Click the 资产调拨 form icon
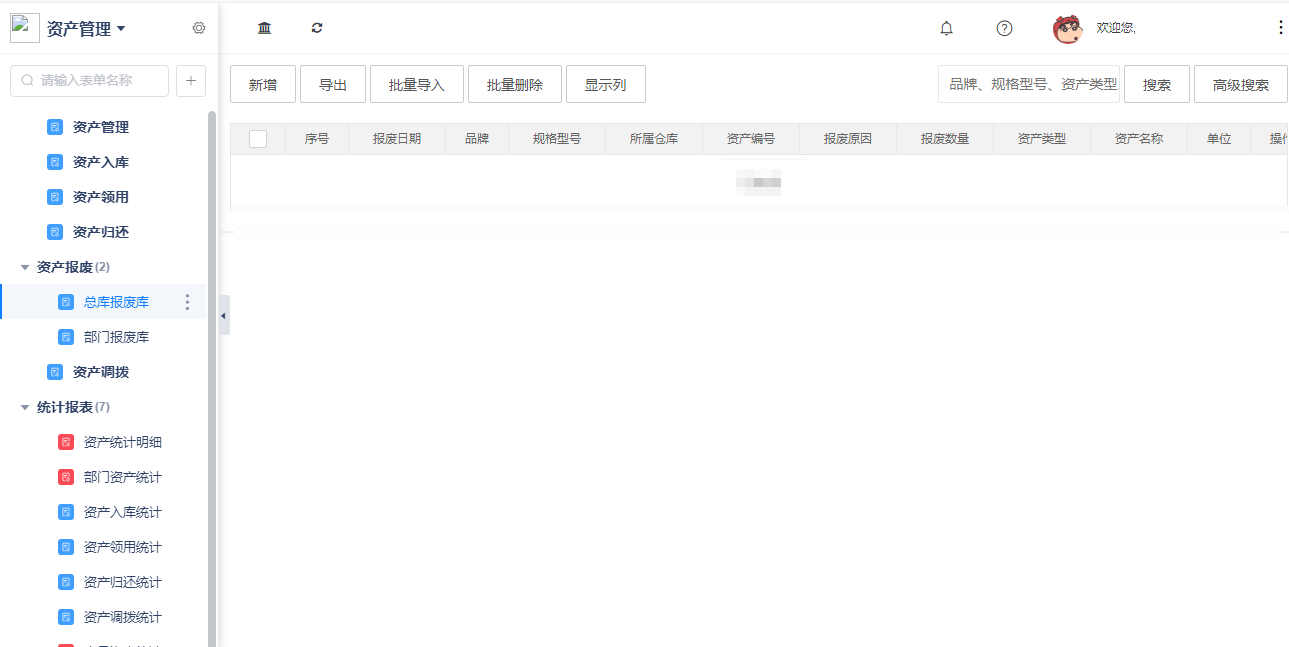Image resolution: width=1289 pixels, height=647 pixels. click(x=55, y=372)
